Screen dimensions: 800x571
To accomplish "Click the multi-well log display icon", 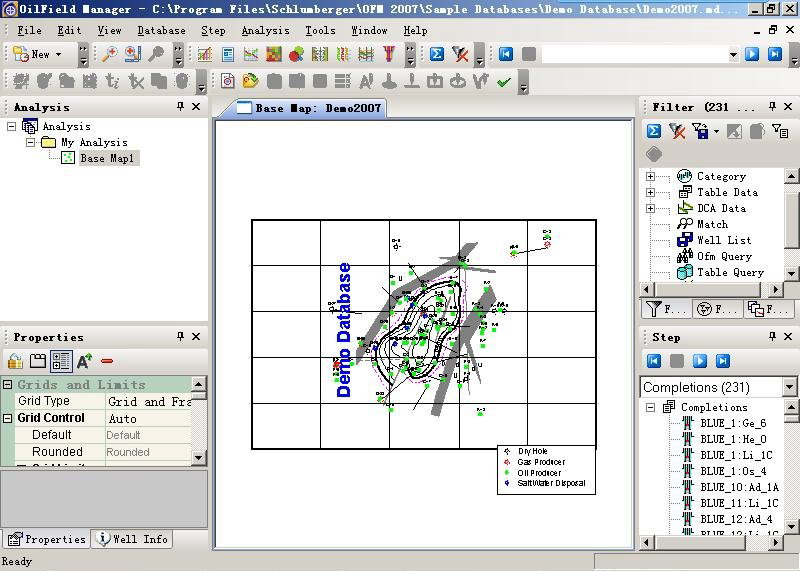I will [x=343, y=54].
